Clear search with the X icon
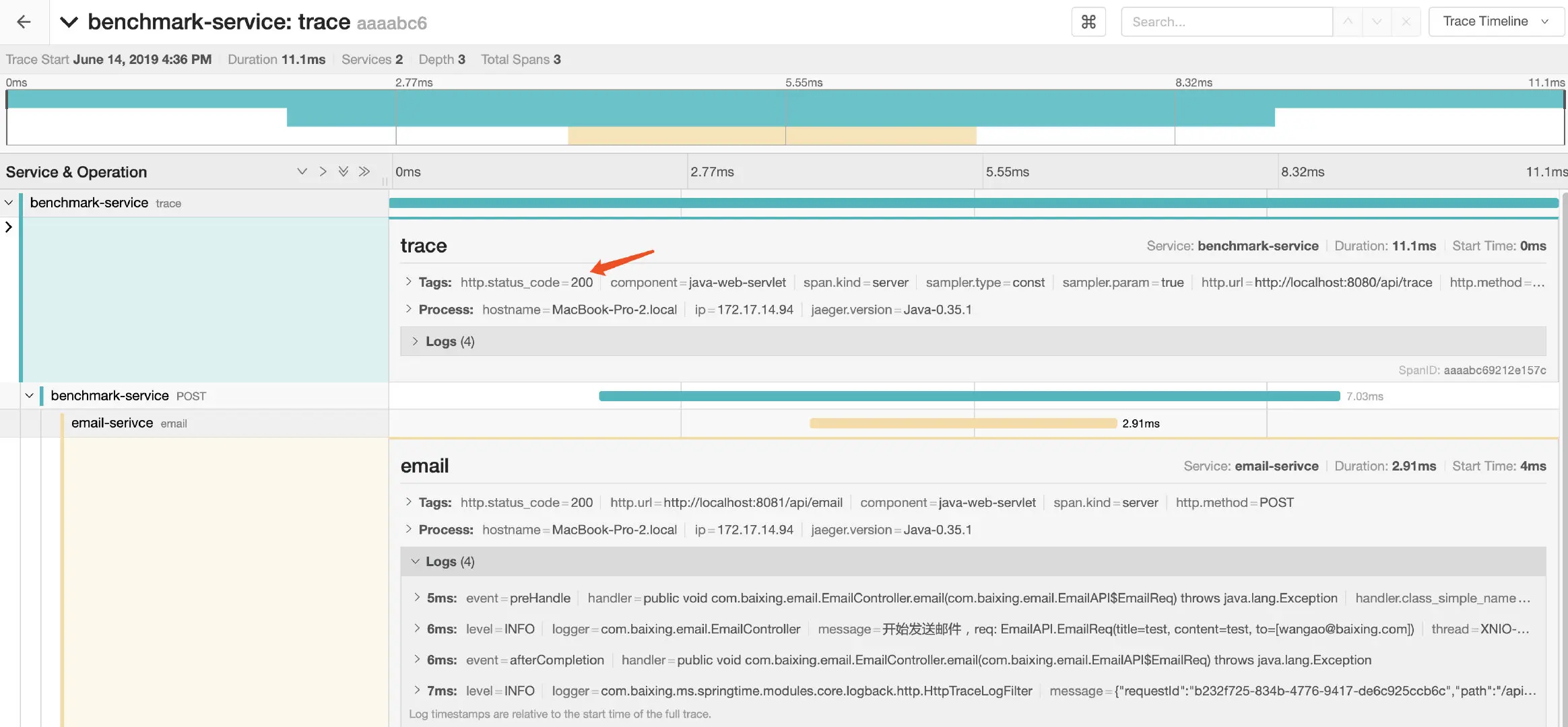The height and width of the screenshot is (727, 1568). point(1406,22)
